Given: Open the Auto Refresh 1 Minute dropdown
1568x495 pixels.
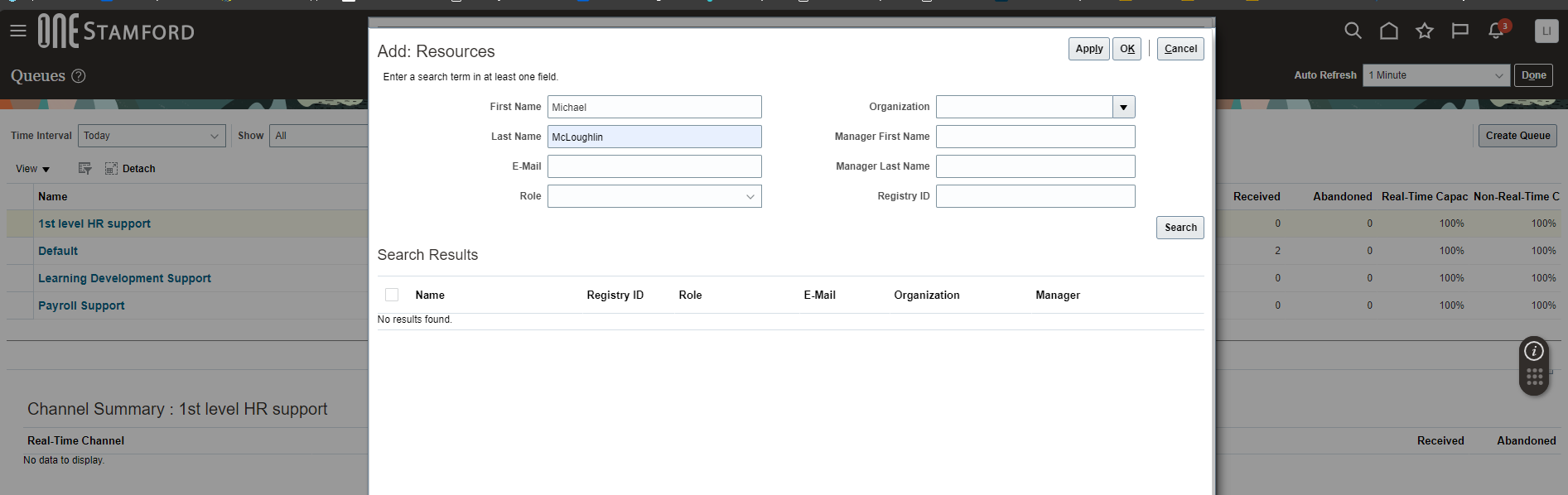Looking at the screenshot, I should [1436, 75].
